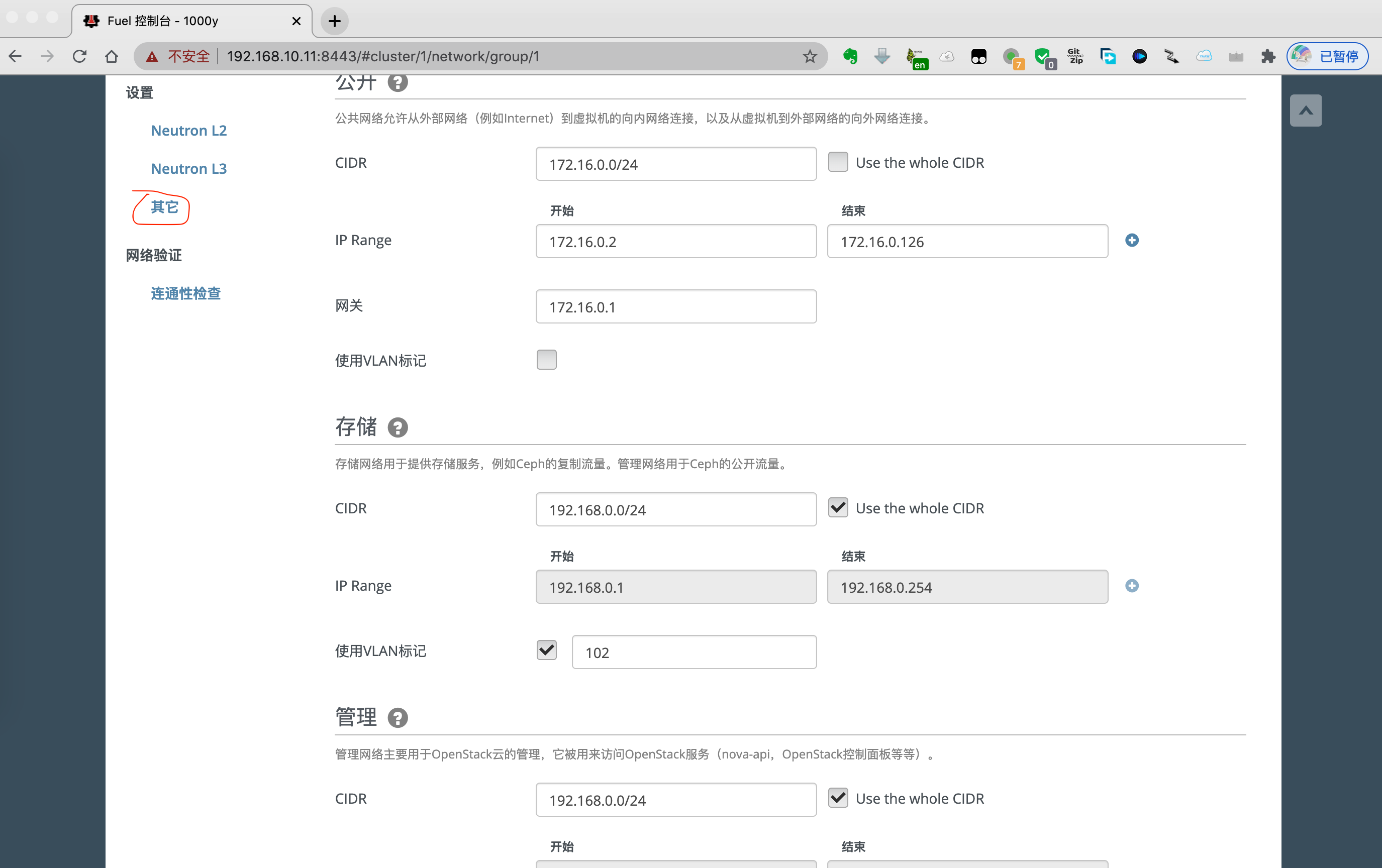Open the green shield extension with 0 badge
Screen dimensions: 1382x868
click(1045, 58)
